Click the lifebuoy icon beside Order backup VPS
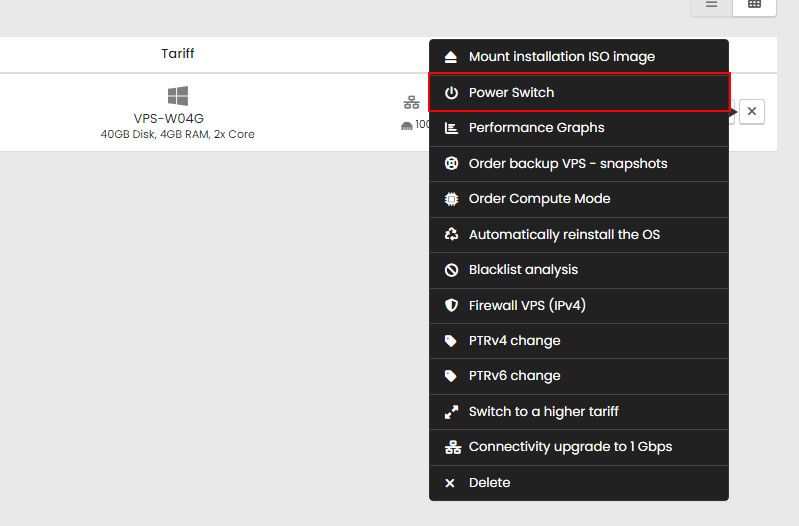799x526 pixels. click(x=451, y=164)
